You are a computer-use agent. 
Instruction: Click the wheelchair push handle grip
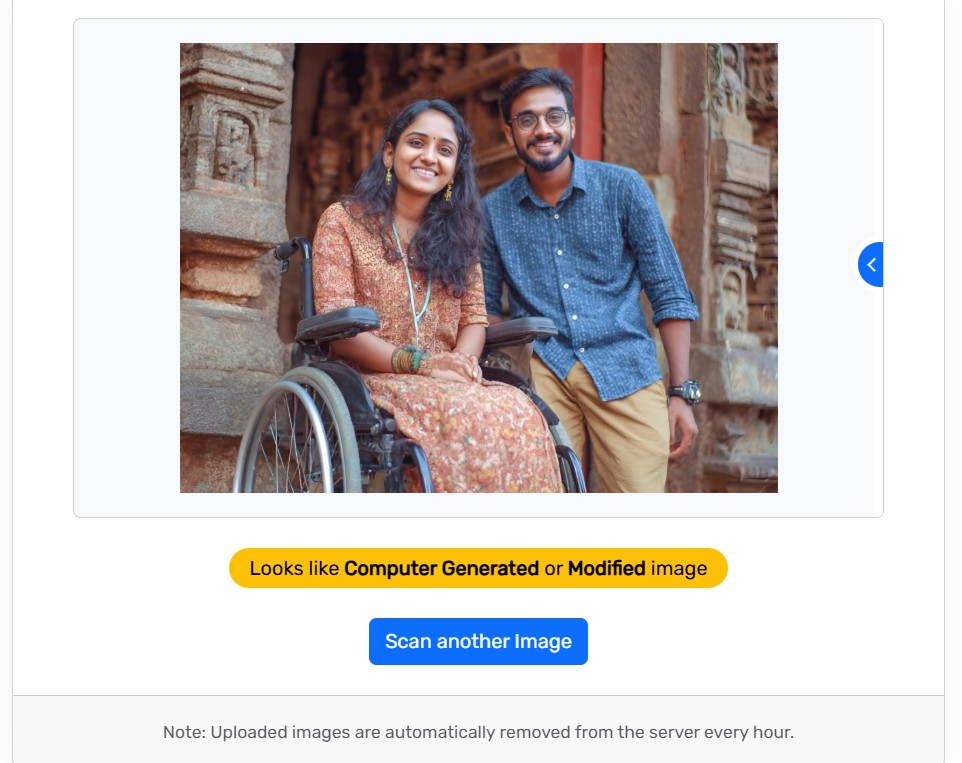pos(285,250)
